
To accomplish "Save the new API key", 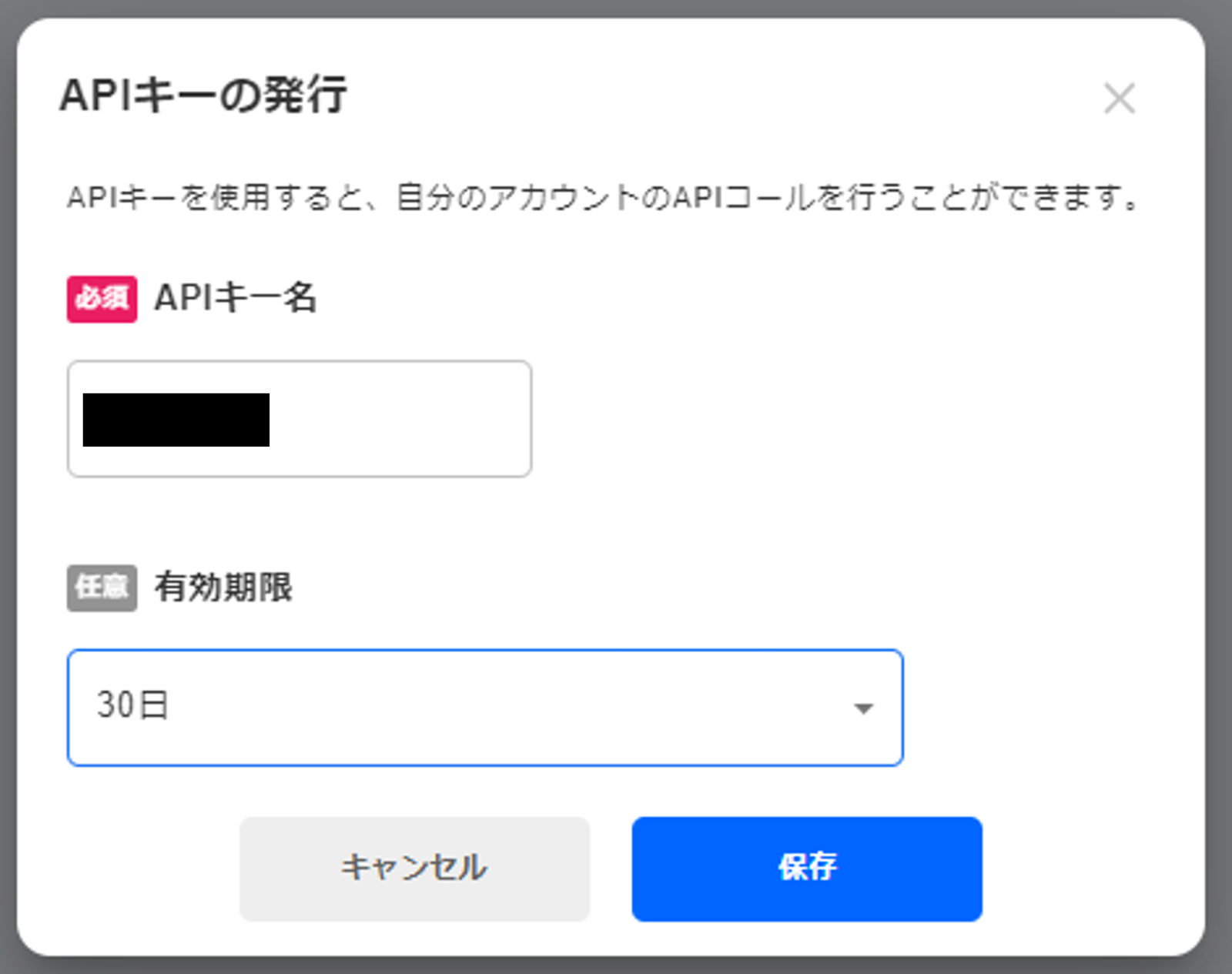I will coord(807,869).
